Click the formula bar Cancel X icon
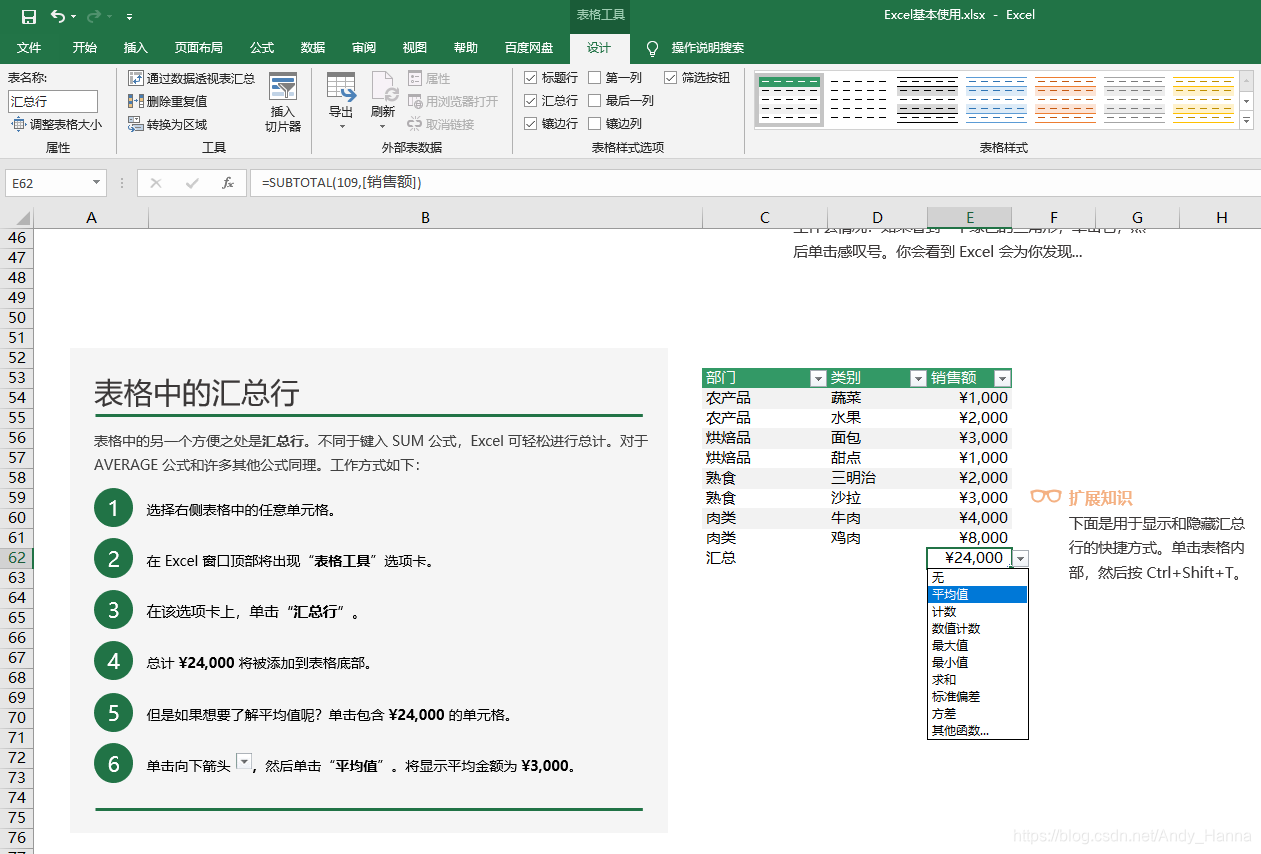 tap(156, 183)
